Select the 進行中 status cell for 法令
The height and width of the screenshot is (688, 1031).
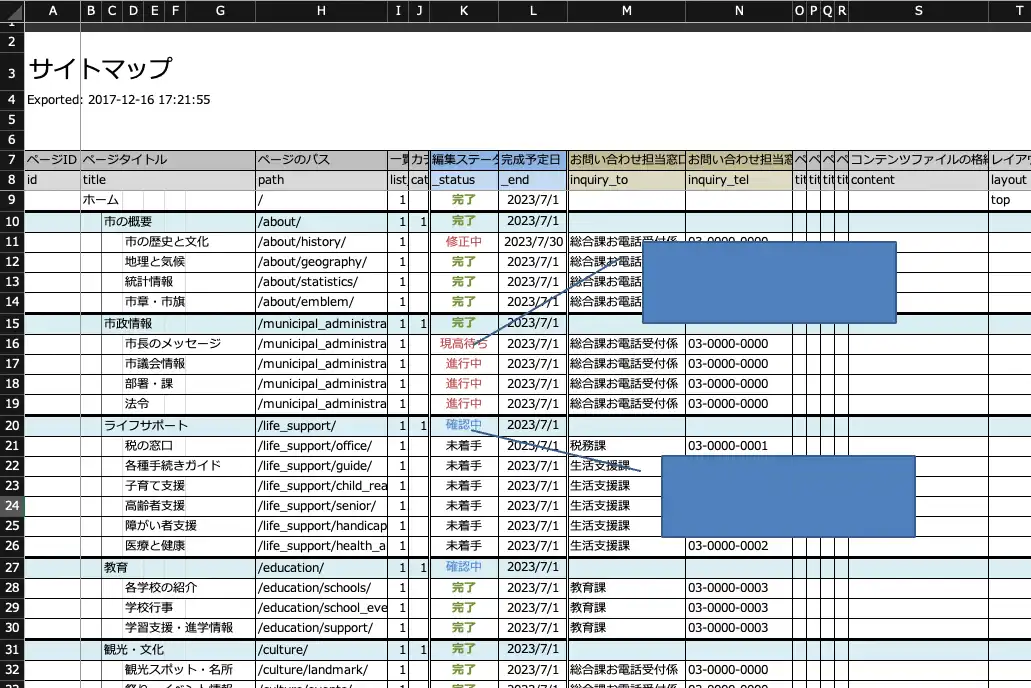click(463, 404)
